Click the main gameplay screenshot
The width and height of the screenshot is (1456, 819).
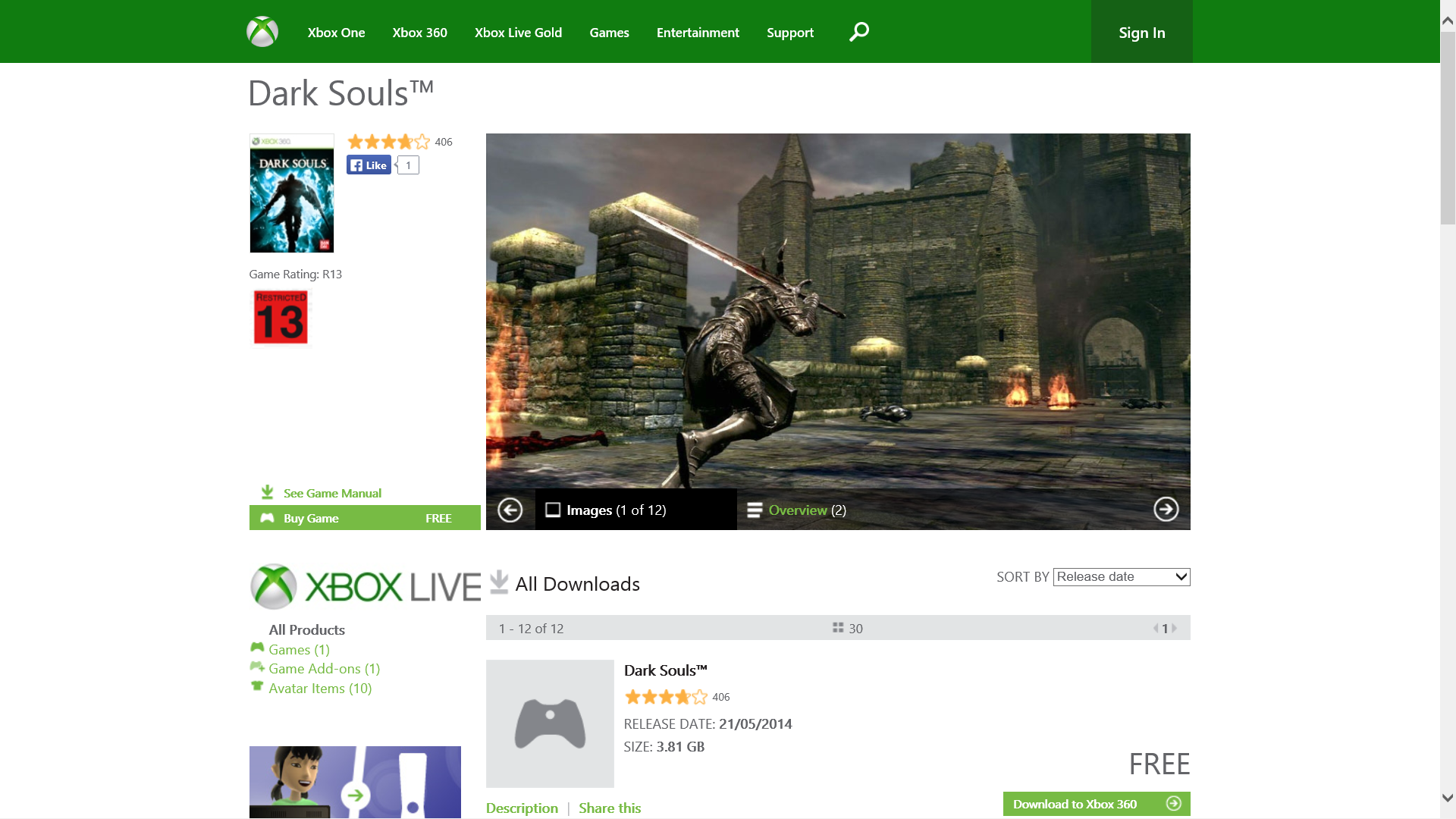(x=838, y=311)
